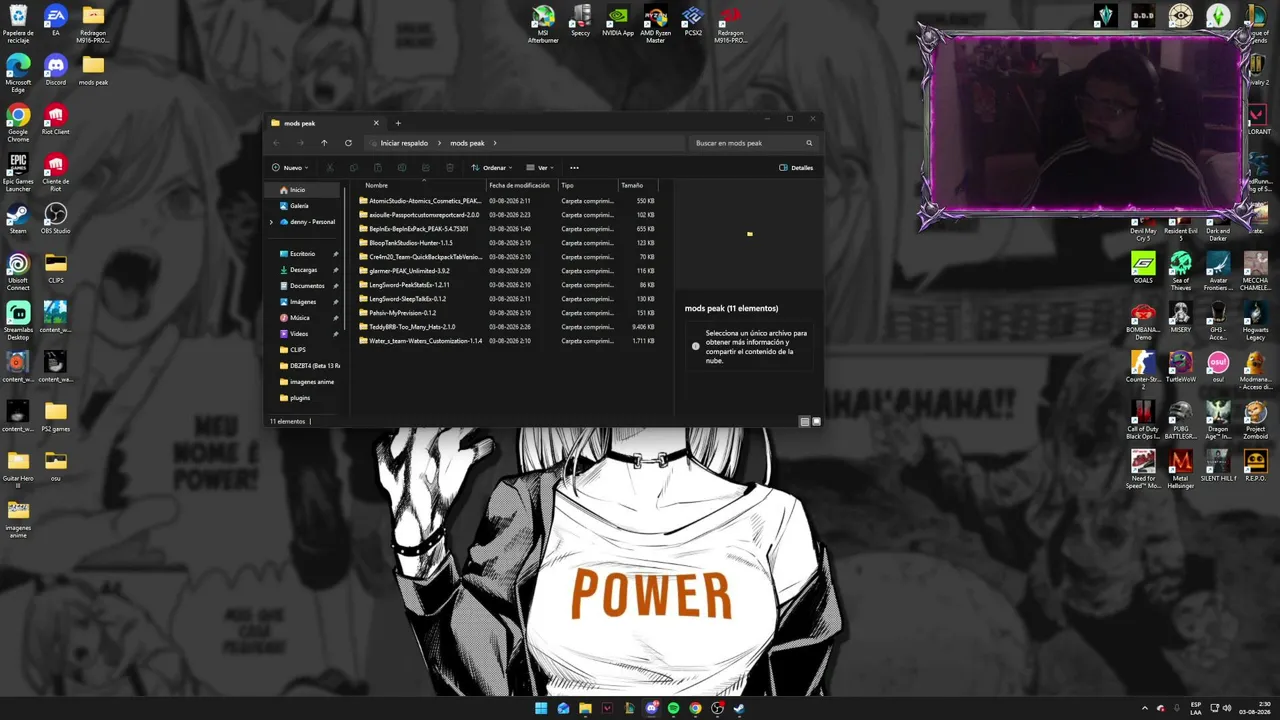The width and height of the screenshot is (1280, 720).
Task: Open the Ordenar sort dropdown
Action: (x=492, y=168)
